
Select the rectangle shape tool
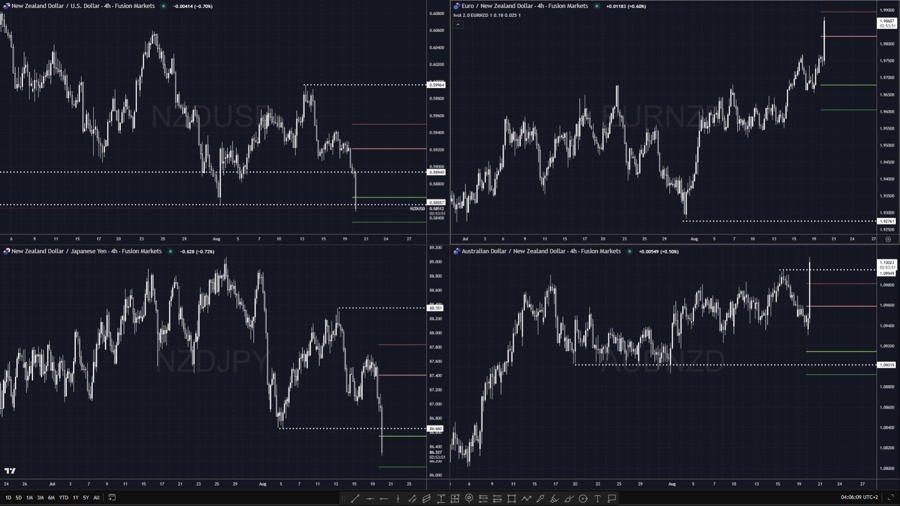(511, 498)
